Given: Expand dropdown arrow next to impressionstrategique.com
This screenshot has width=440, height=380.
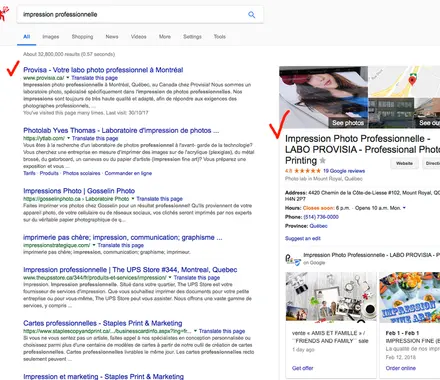Looking at the screenshot, I should (94, 245).
